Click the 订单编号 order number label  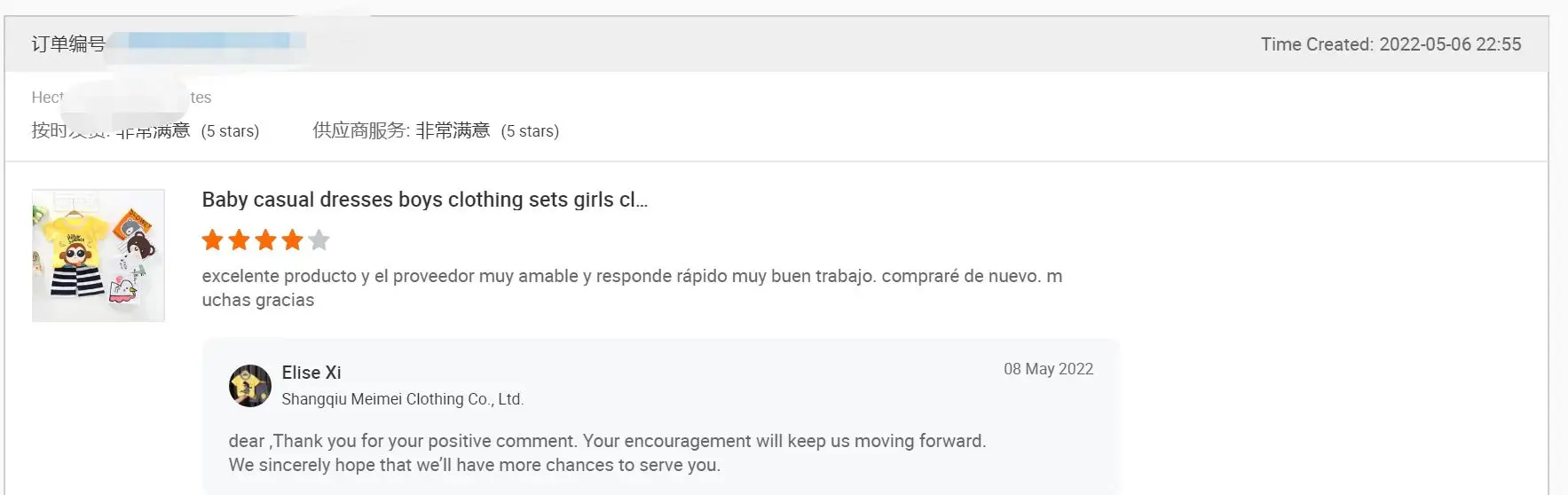pyautogui.click(x=68, y=43)
